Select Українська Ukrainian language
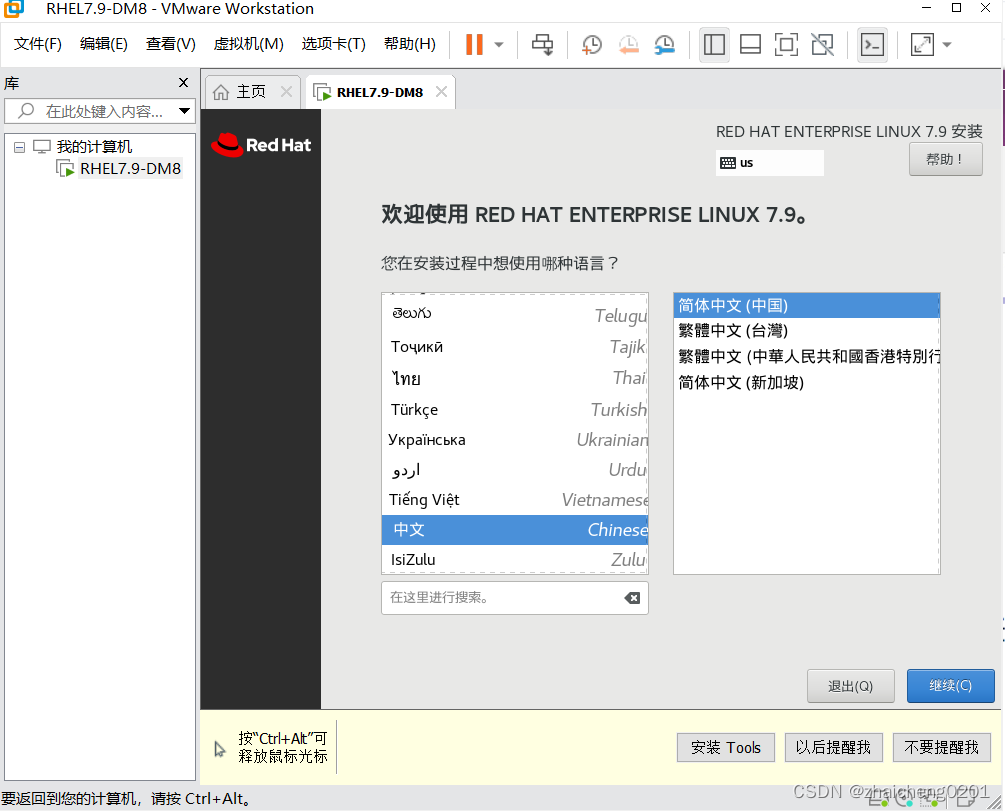 pyautogui.click(x=515, y=440)
